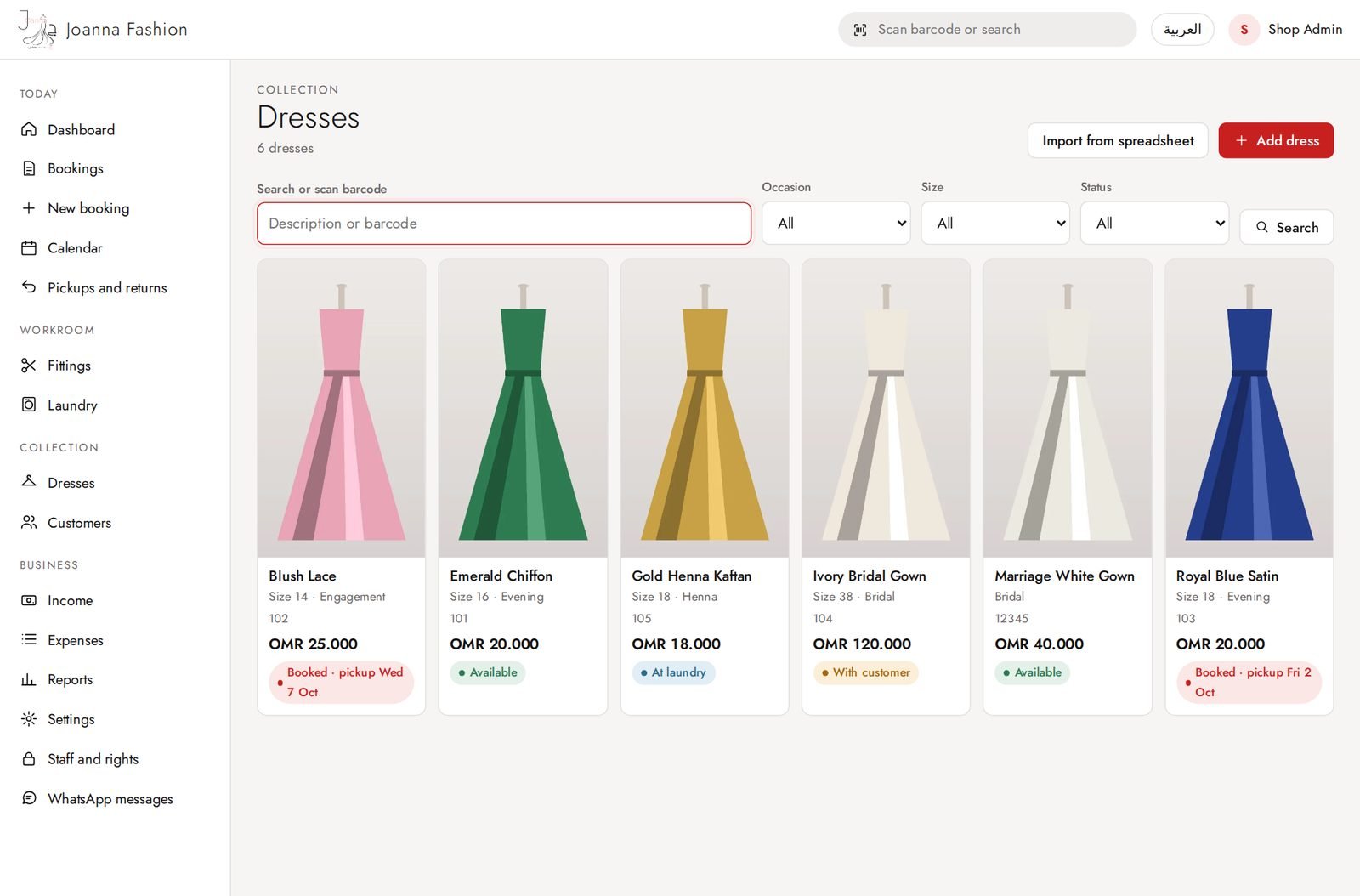Click the OMR 120.000 price text
1360x896 pixels.
coord(862,644)
